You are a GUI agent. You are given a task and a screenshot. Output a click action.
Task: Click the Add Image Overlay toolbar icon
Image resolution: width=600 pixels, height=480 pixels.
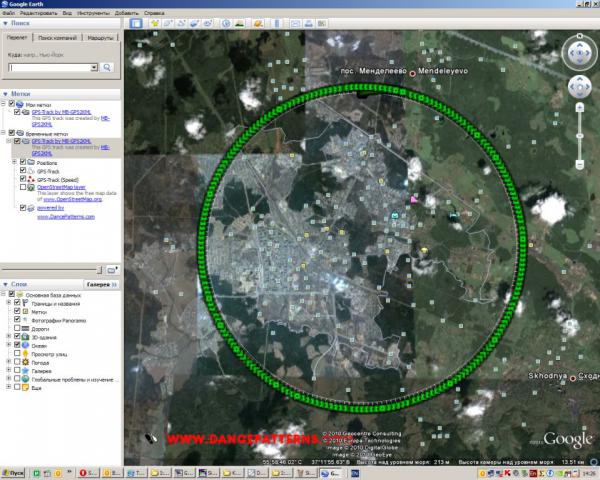[x=194, y=24]
